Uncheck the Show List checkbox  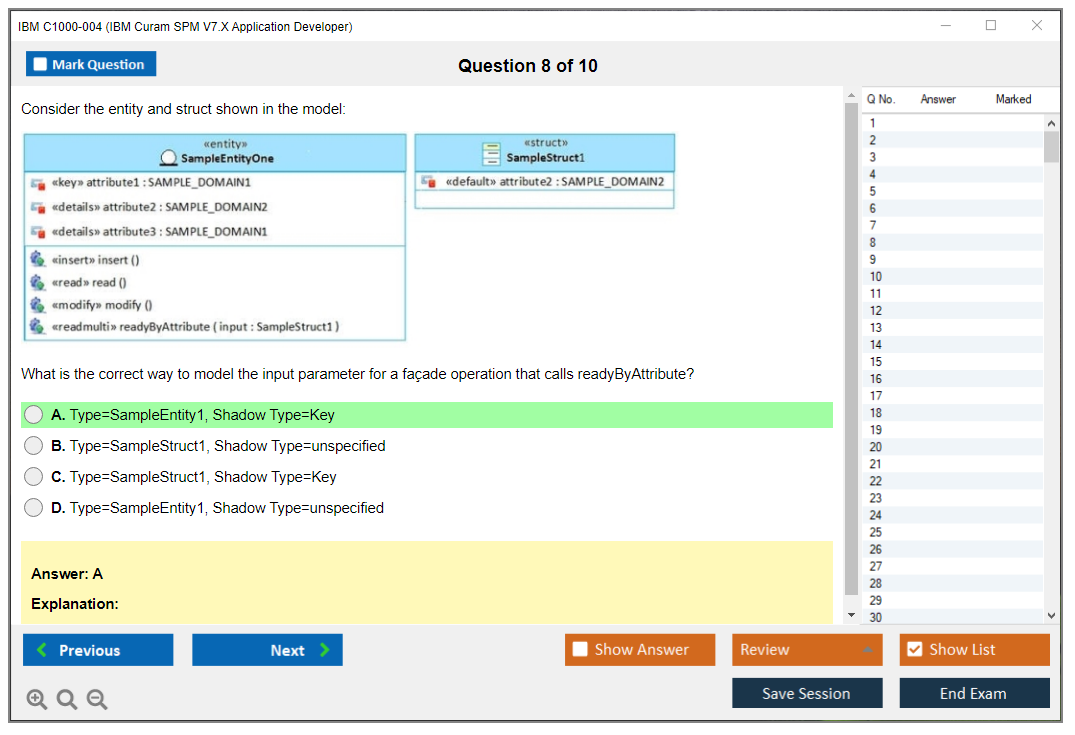[x=914, y=650]
